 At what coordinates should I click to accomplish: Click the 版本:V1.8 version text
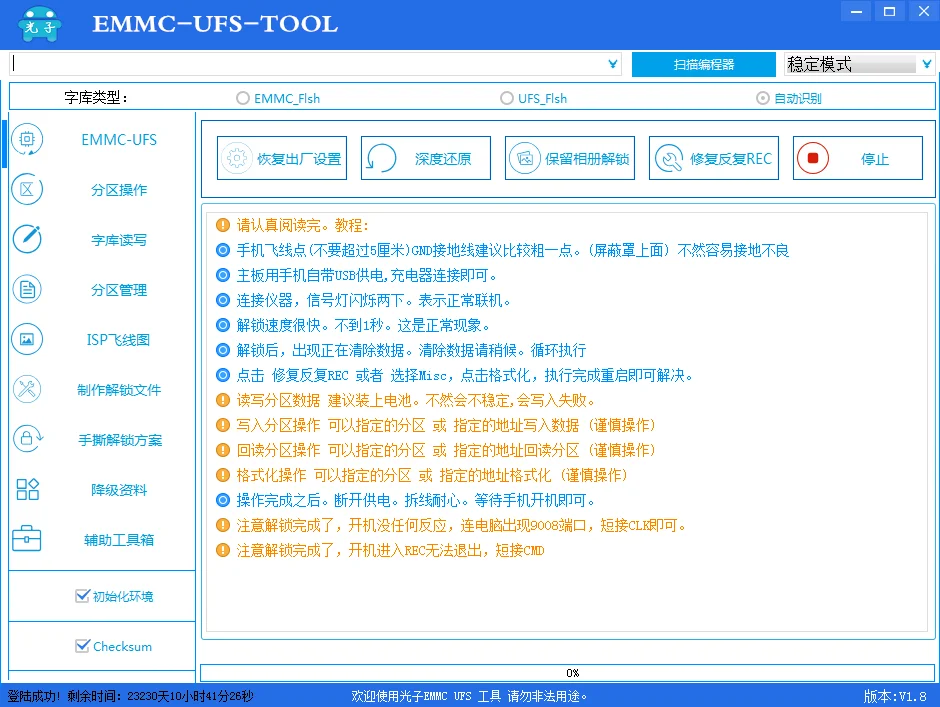point(895,696)
